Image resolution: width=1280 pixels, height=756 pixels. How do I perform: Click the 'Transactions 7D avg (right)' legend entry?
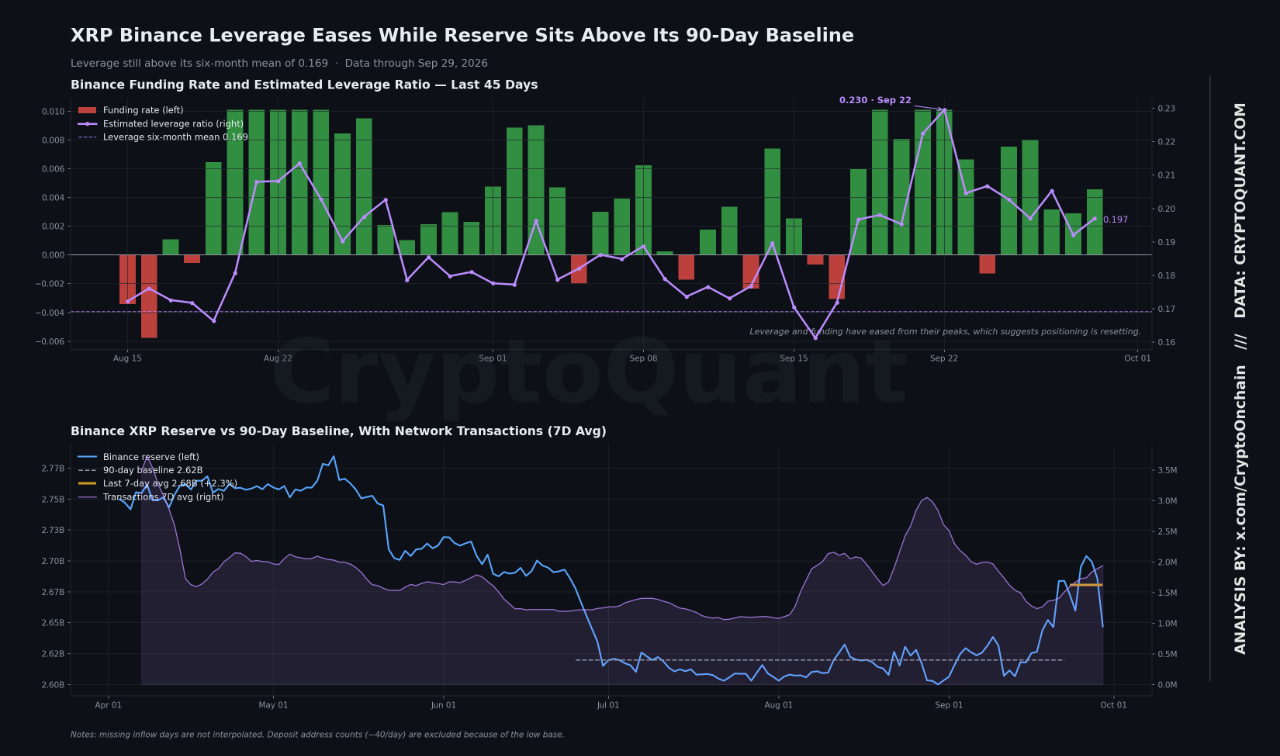[x=163, y=496]
